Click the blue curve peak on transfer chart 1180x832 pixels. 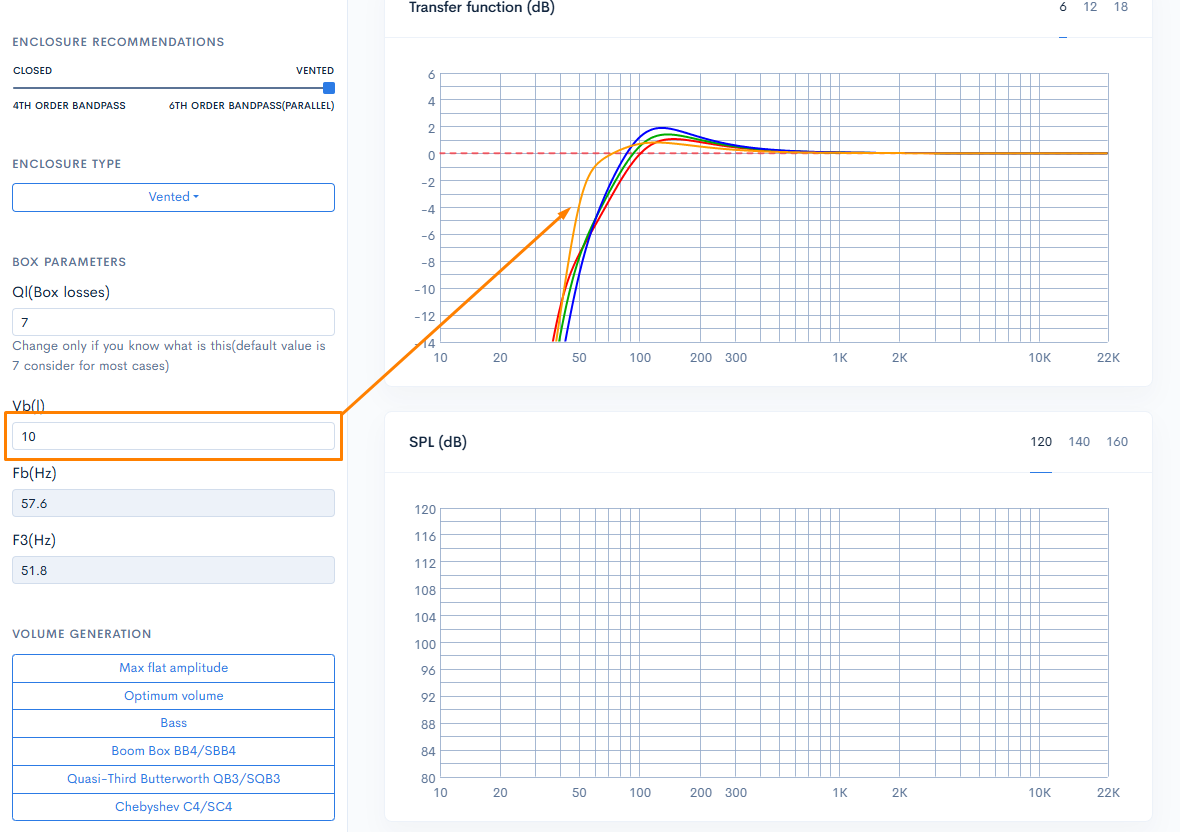(x=661, y=128)
